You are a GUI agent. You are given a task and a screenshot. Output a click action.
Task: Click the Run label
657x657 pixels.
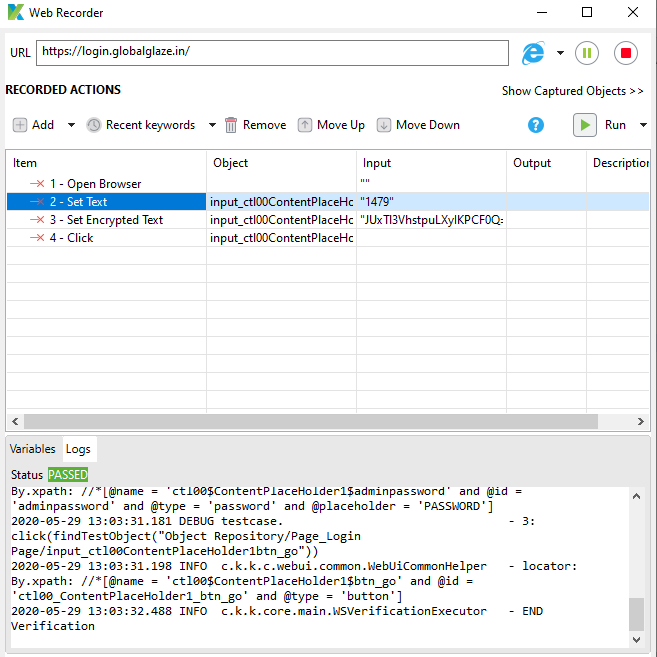coord(615,125)
